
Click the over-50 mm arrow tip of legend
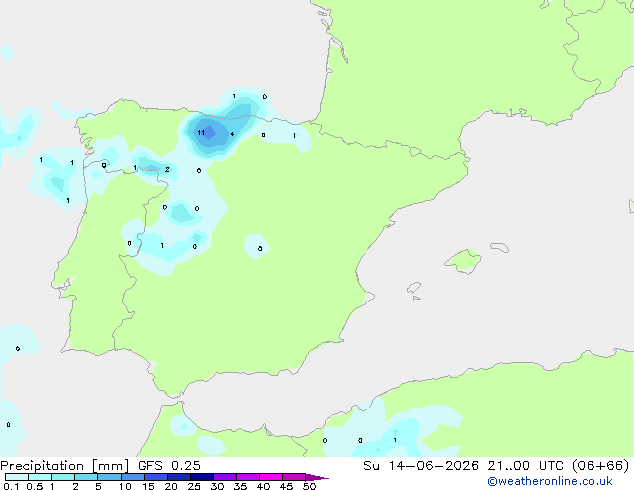tap(317, 477)
